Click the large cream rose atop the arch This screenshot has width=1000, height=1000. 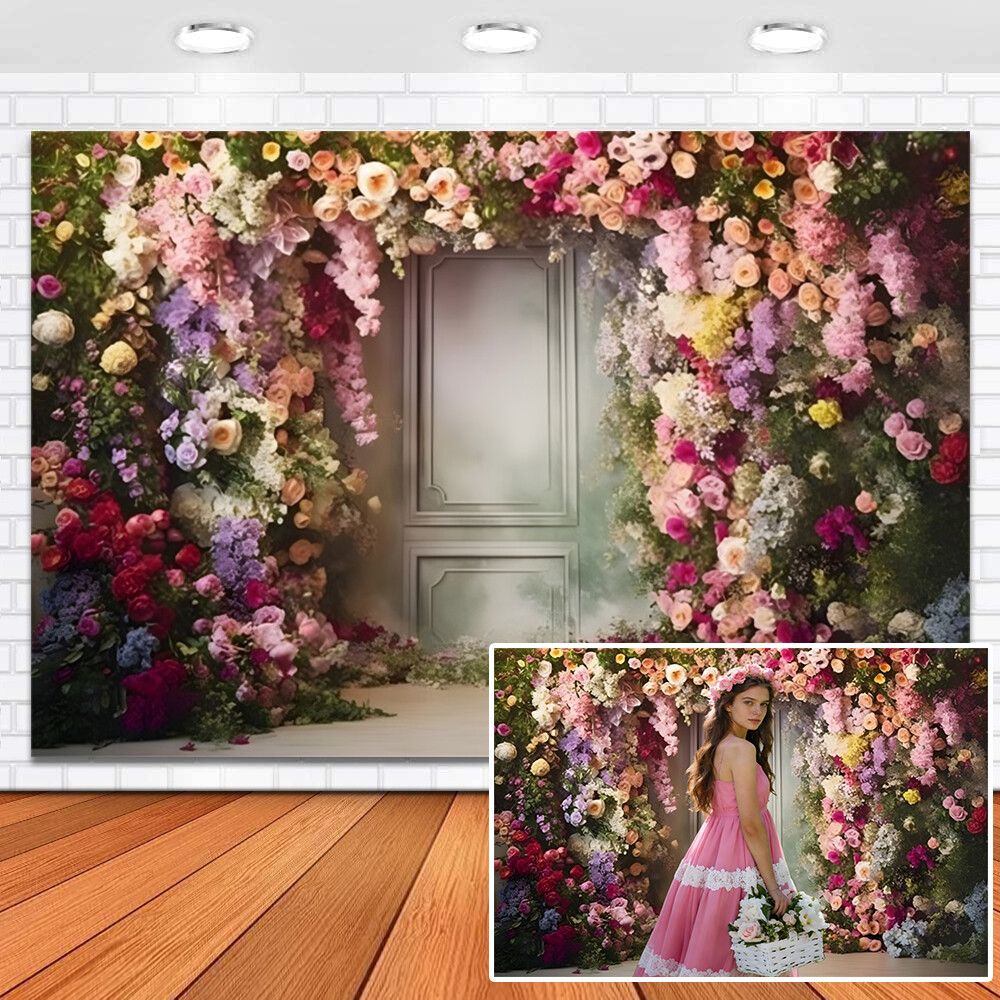point(377,181)
